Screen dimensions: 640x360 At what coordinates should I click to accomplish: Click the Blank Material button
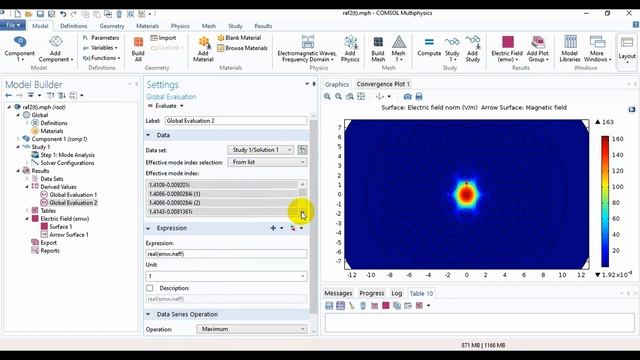click(239, 38)
